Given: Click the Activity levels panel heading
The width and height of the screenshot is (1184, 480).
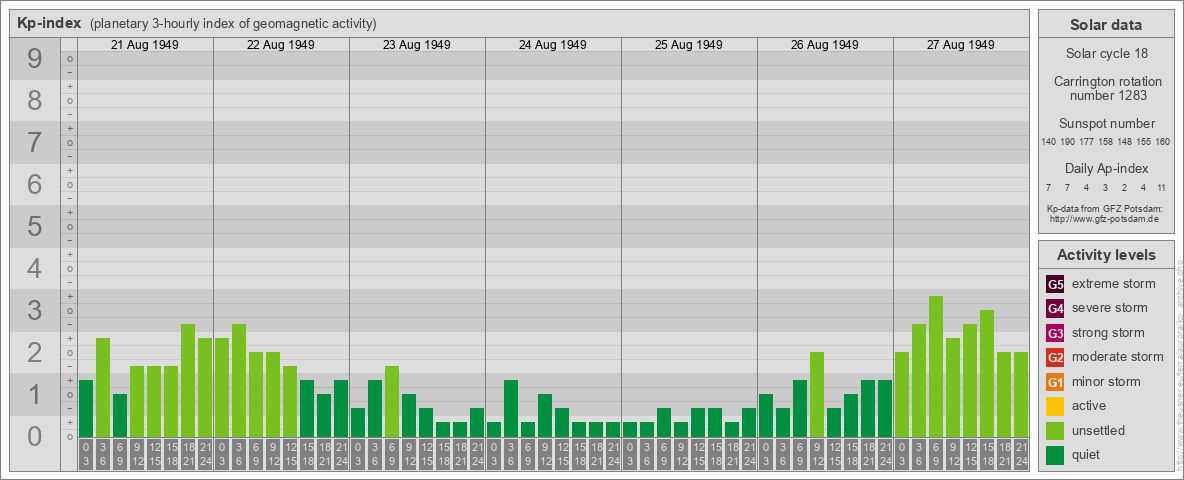Looking at the screenshot, I should tap(1106, 255).
